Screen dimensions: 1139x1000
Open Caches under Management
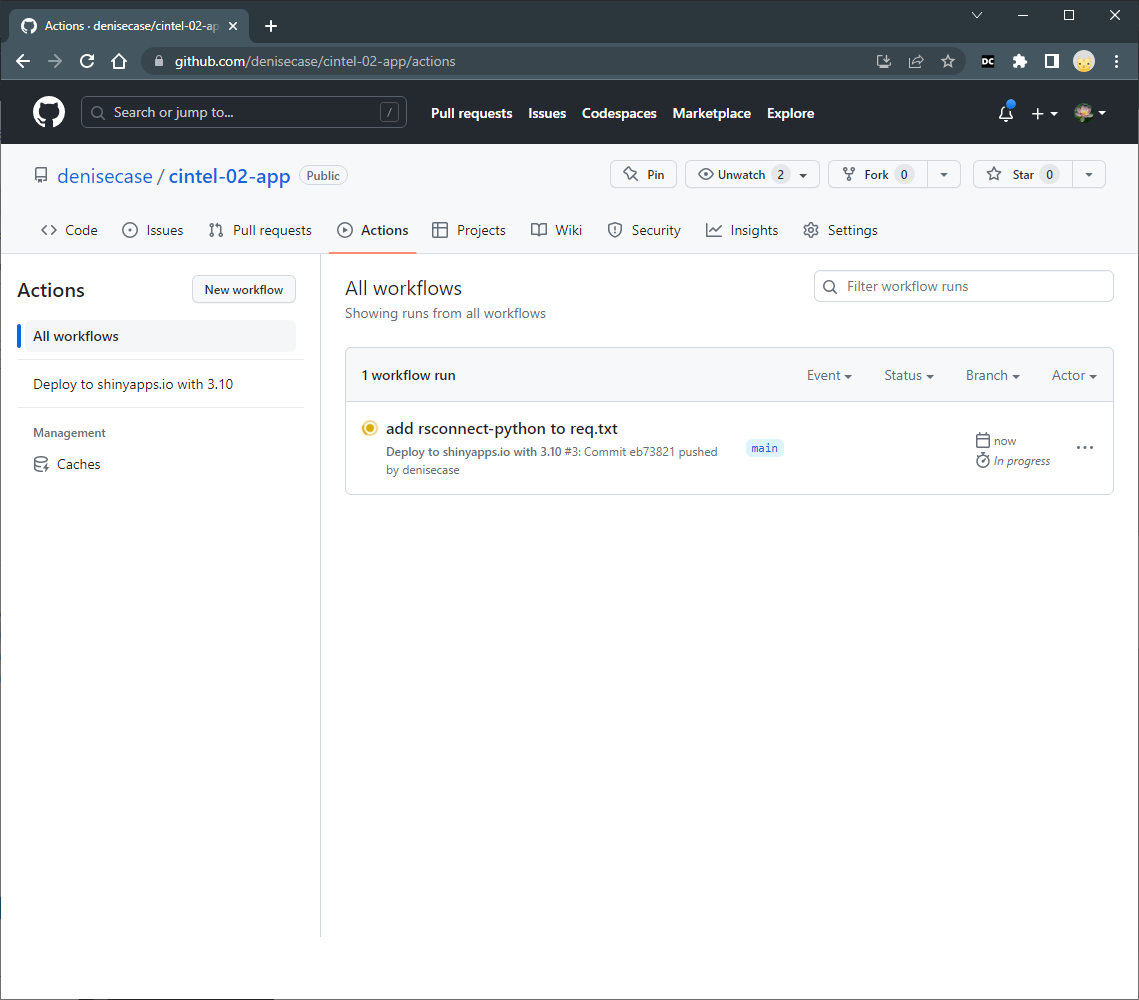tap(67, 464)
